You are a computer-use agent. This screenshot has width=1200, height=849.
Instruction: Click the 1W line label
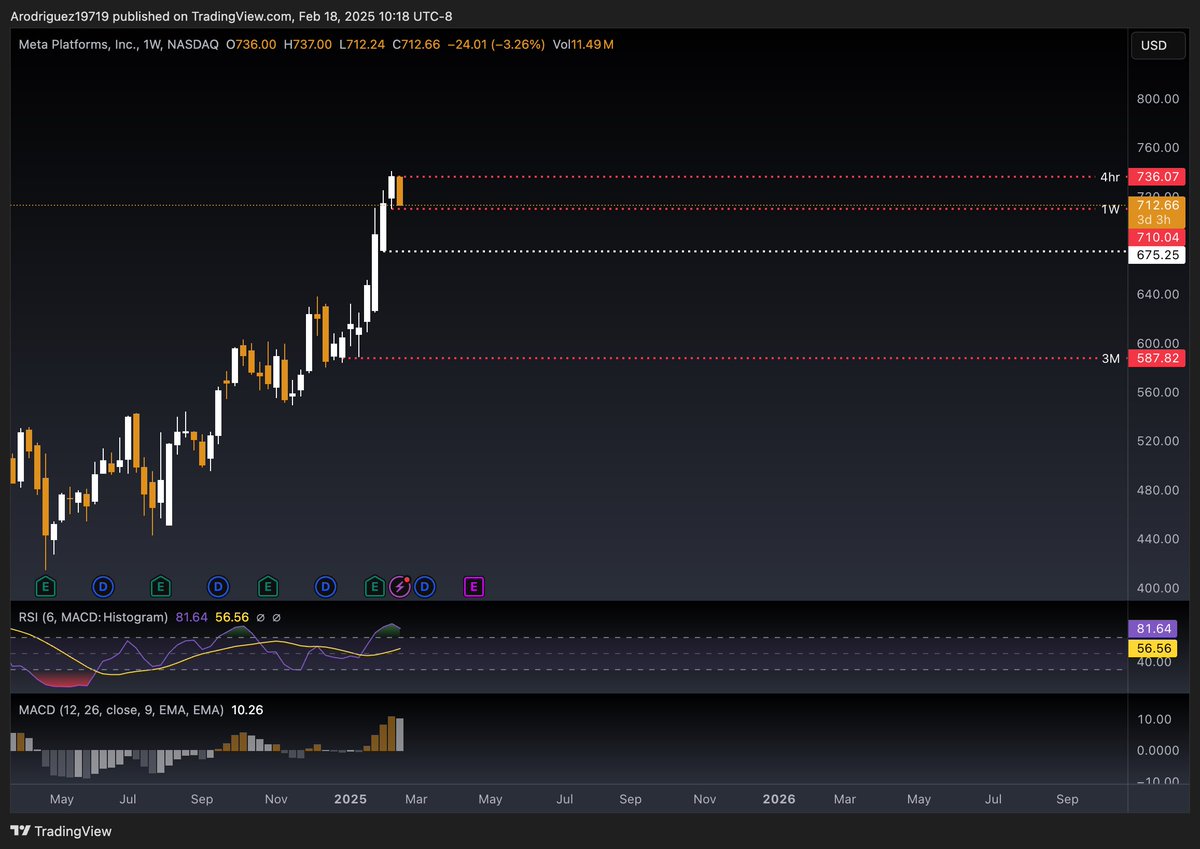[x=1111, y=209]
